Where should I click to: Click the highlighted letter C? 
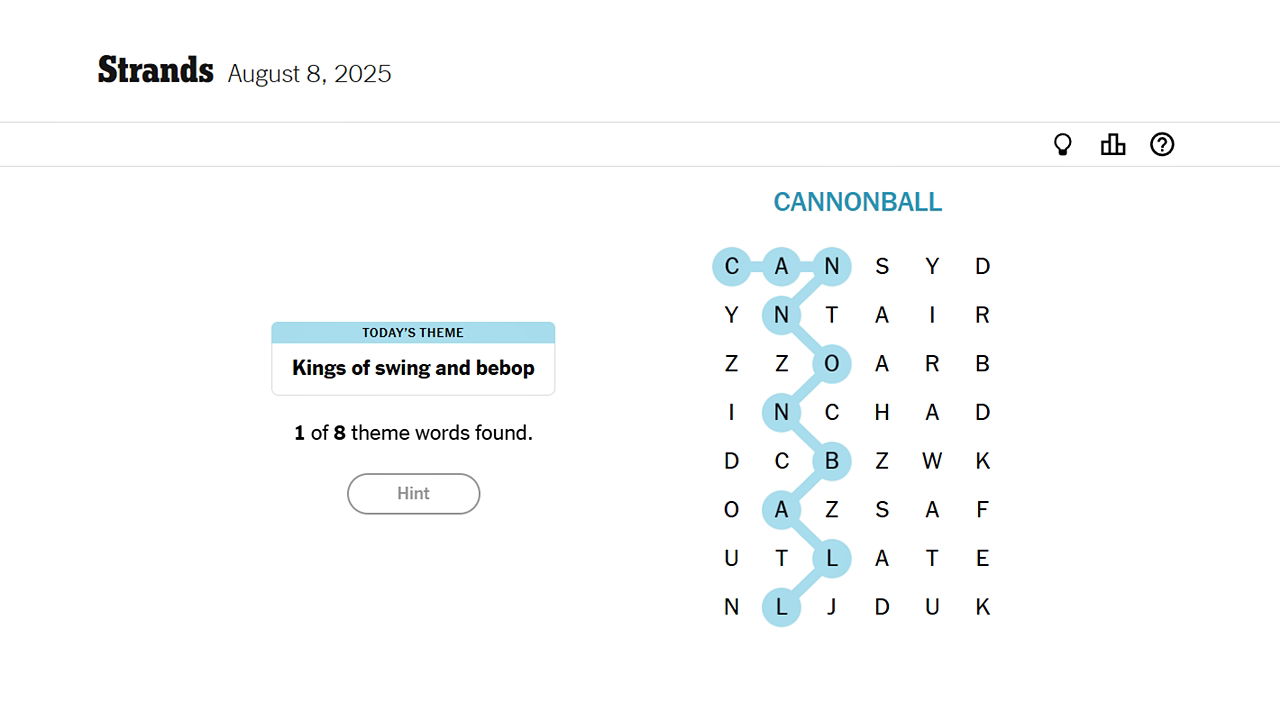[731, 267]
